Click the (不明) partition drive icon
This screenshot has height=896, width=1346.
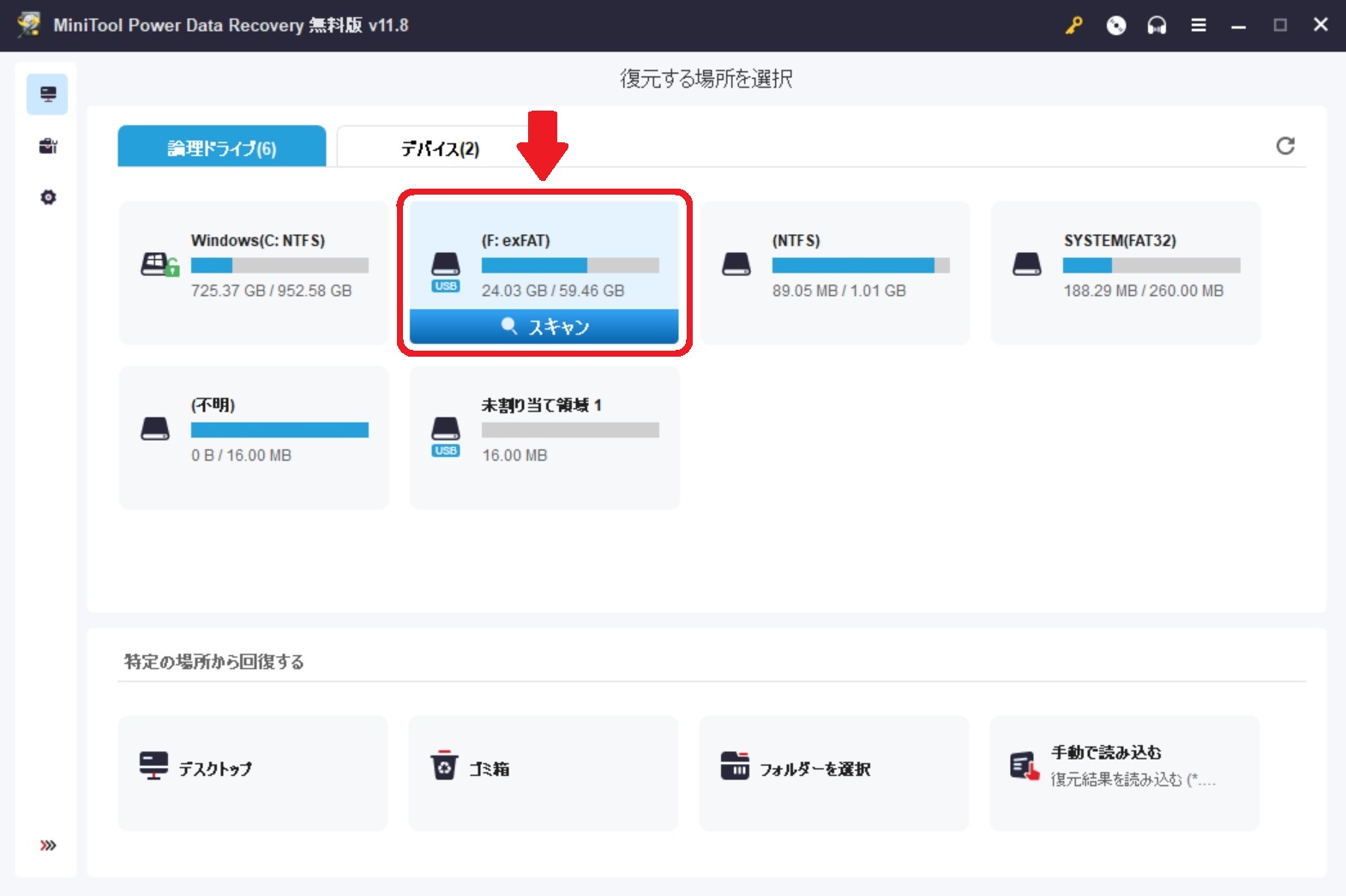[155, 429]
